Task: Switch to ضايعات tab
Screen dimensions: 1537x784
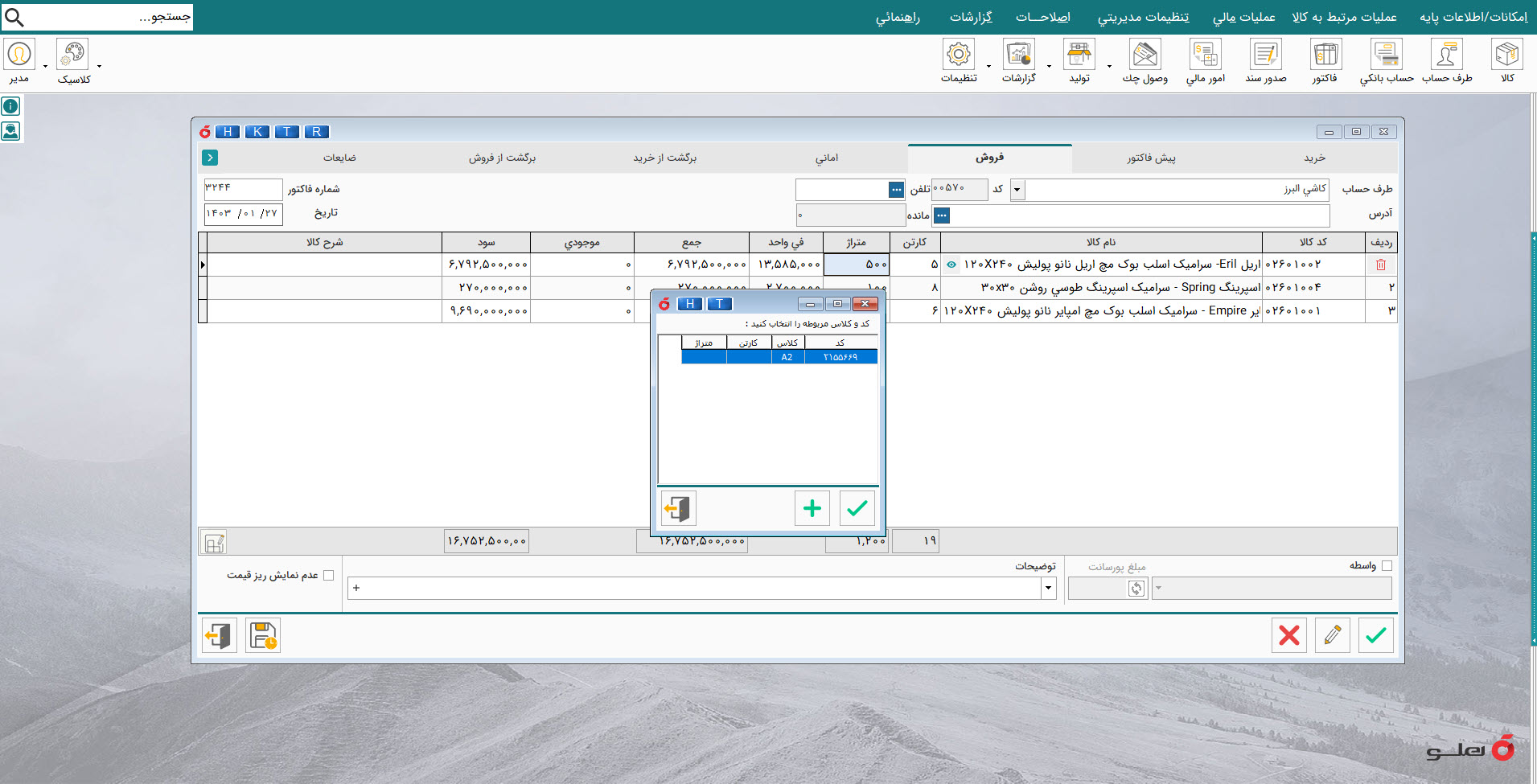Action: pyautogui.click(x=339, y=158)
